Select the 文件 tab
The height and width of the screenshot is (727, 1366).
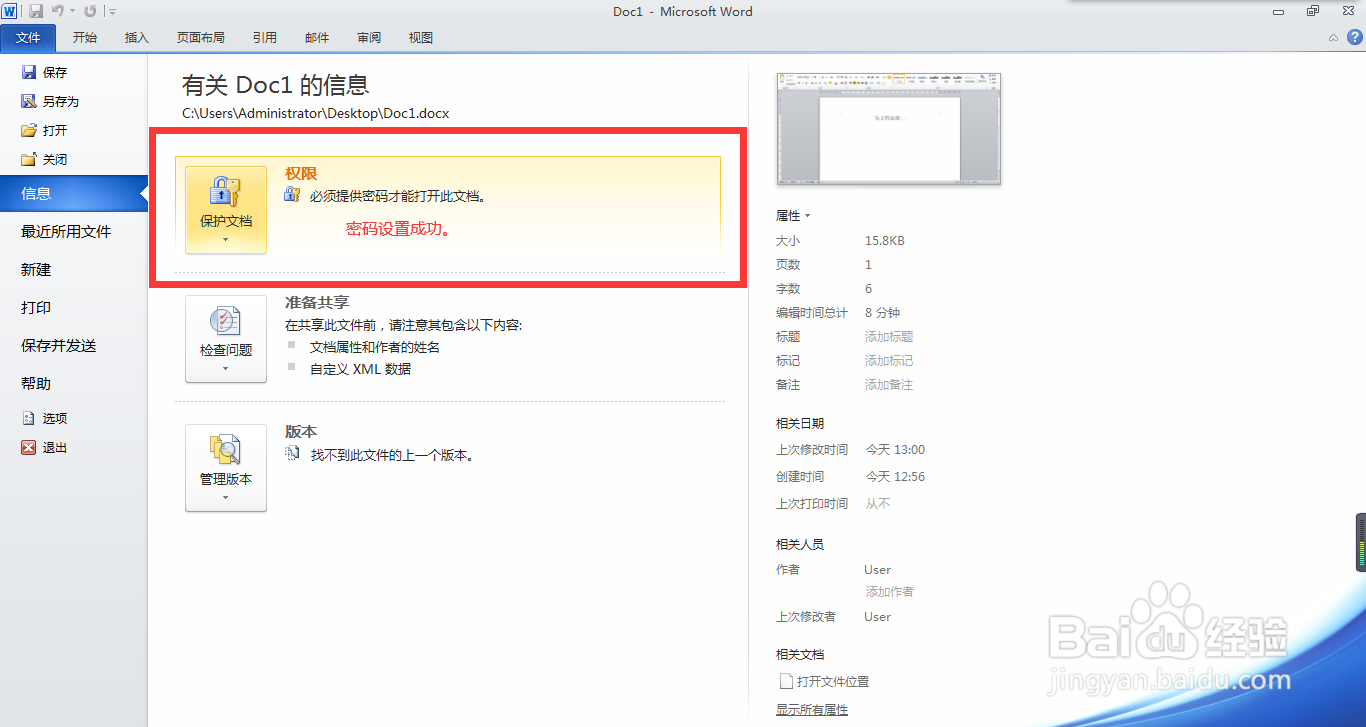point(29,38)
